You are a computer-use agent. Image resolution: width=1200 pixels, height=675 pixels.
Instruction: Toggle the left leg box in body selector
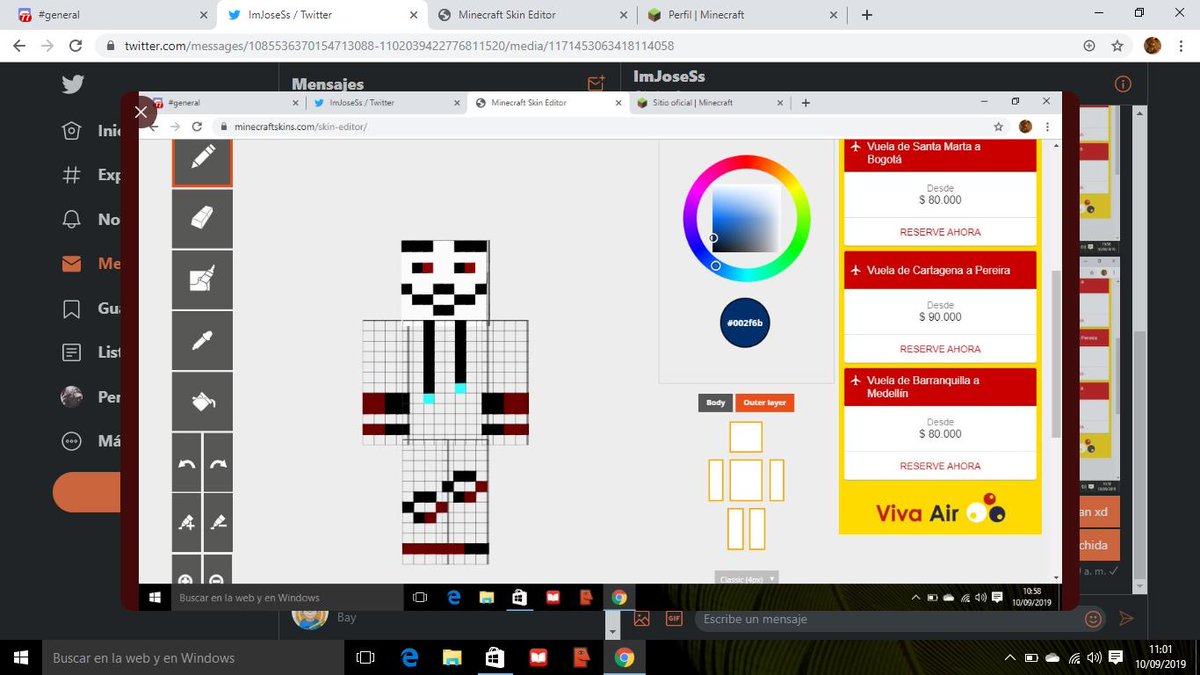click(736, 528)
